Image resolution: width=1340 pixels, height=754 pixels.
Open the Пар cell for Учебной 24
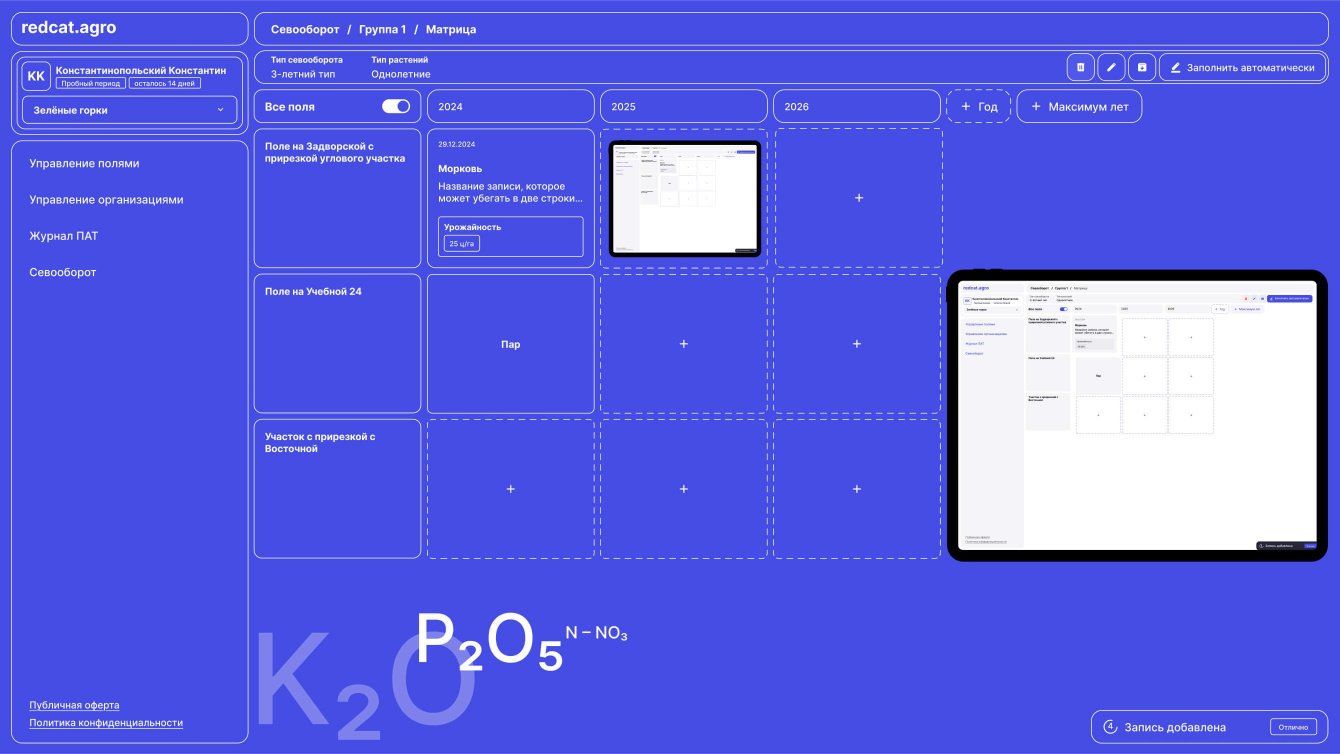tap(510, 344)
